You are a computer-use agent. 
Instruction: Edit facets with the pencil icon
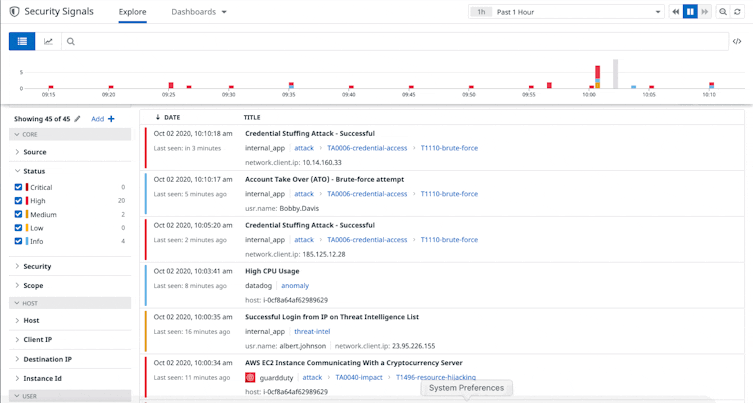pyautogui.click(x=77, y=119)
